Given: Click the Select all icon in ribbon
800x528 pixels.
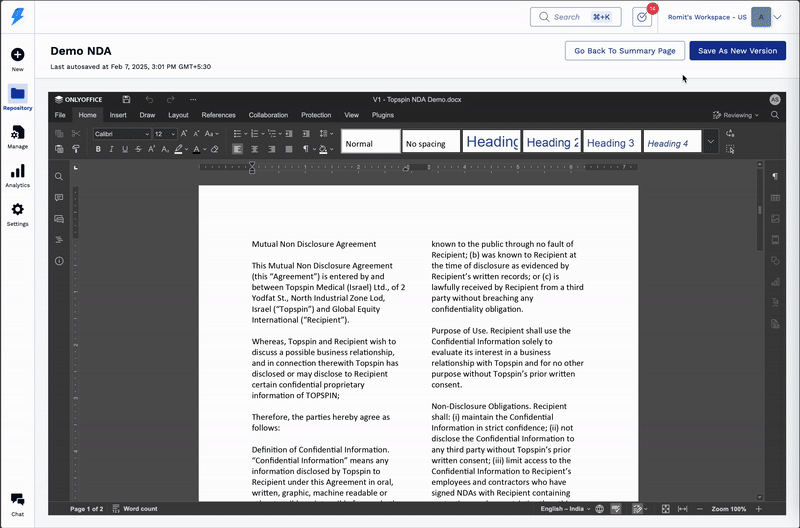Looking at the screenshot, I should [x=730, y=149].
